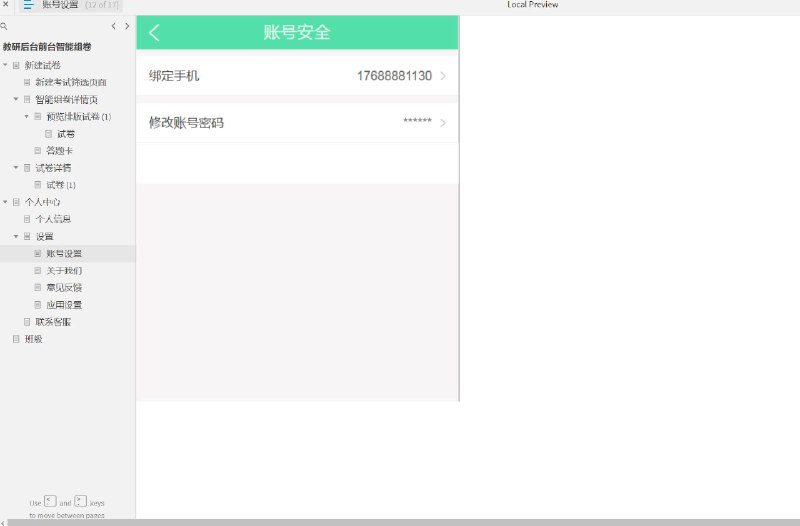Collapse the 智能组卷详情页 tree node
Viewport: 800px width, 526px height.
(x=16, y=99)
